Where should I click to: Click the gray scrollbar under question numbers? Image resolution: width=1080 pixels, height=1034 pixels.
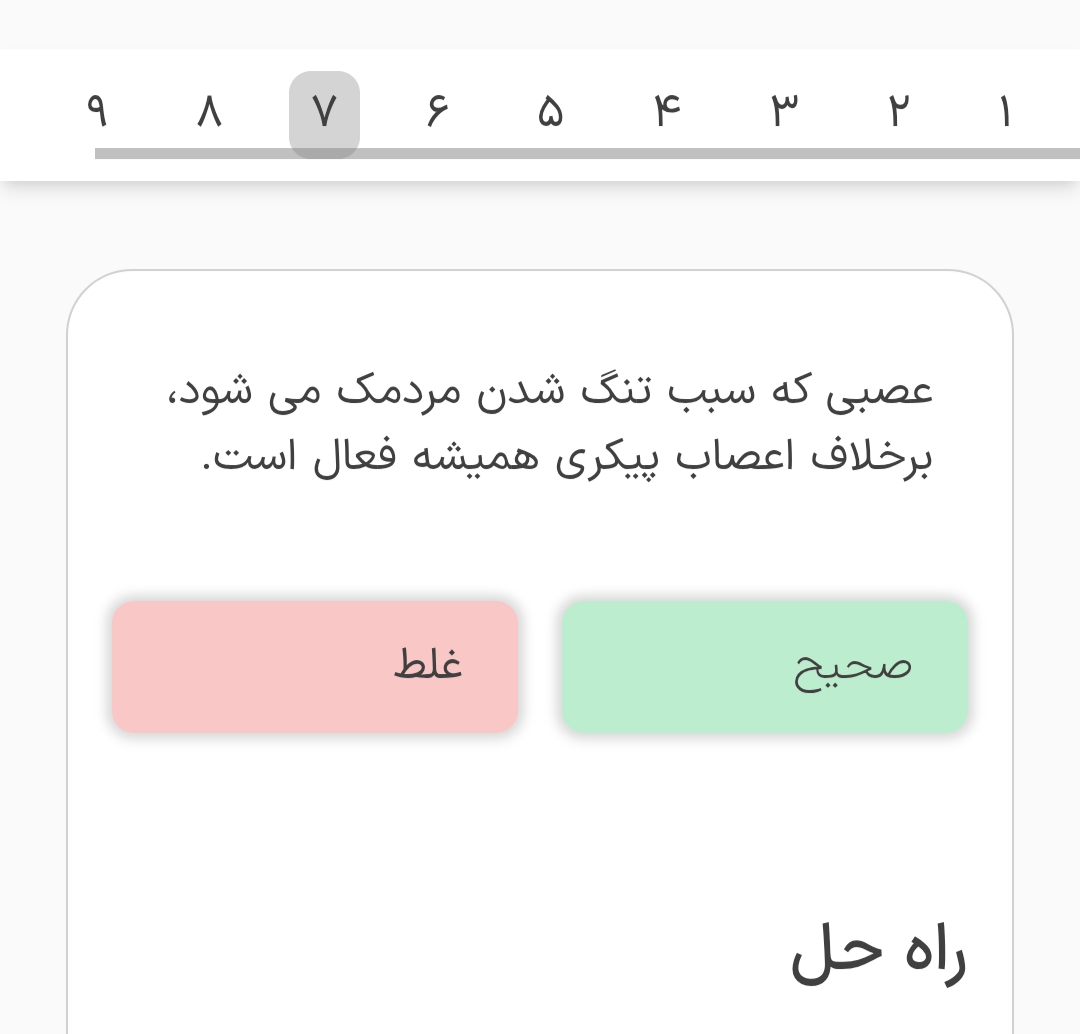click(x=587, y=154)
